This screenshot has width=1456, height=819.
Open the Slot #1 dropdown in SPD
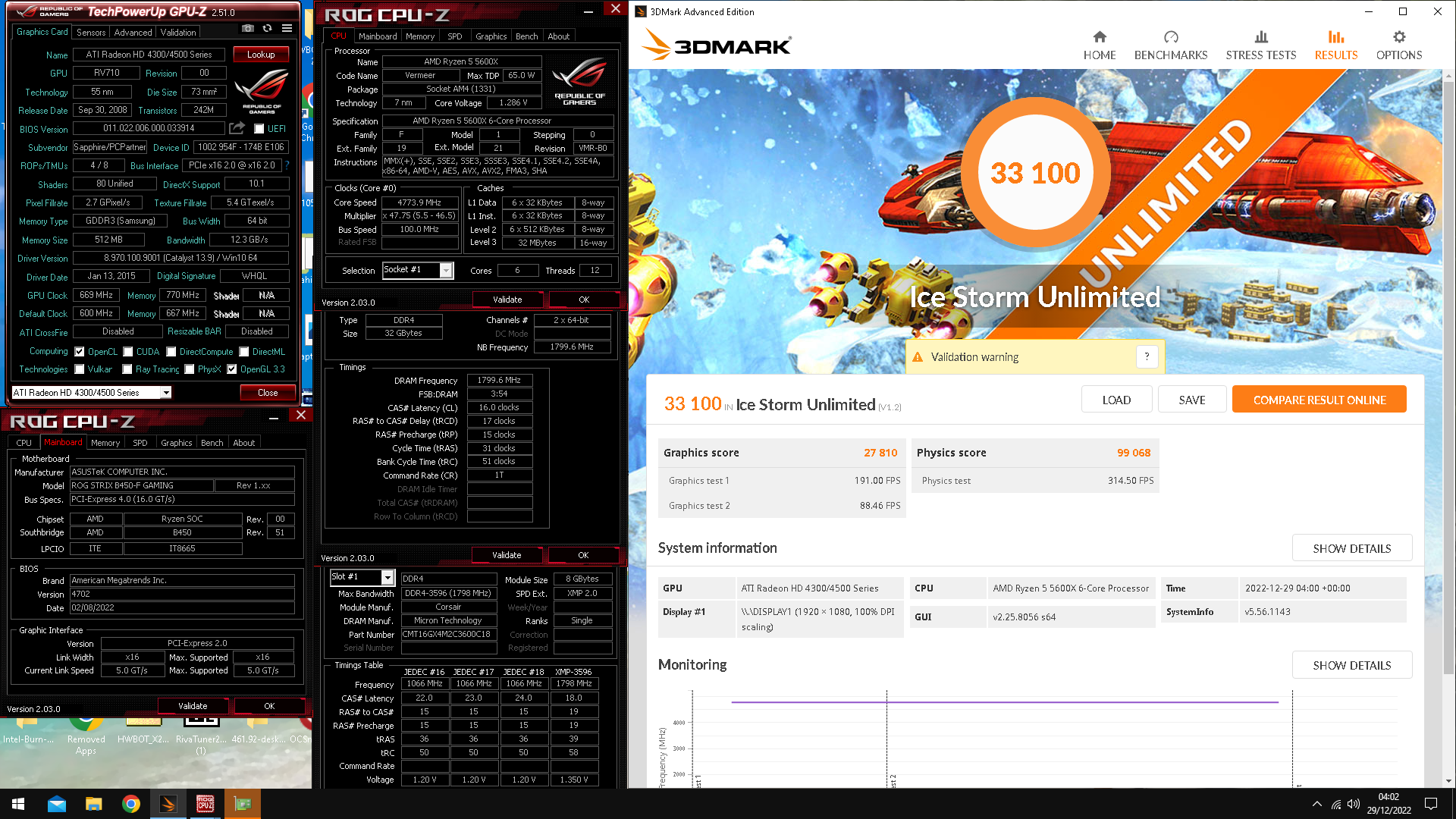tap(388, 577)
